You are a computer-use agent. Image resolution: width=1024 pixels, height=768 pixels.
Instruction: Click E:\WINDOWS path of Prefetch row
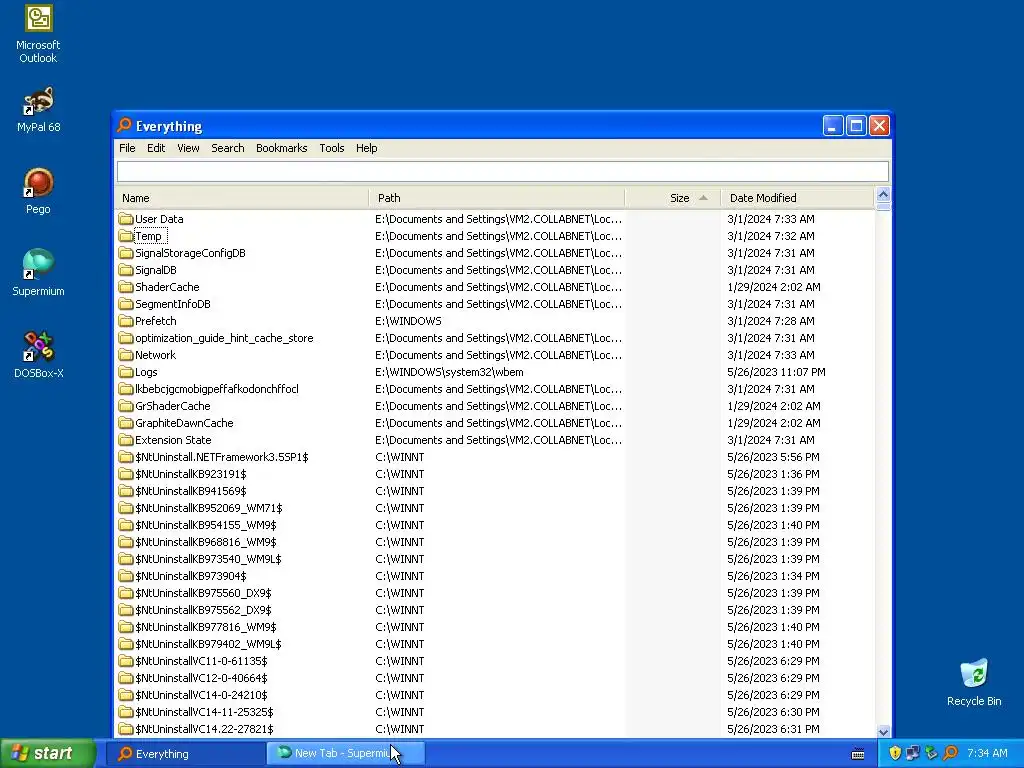tap(408, 321)
